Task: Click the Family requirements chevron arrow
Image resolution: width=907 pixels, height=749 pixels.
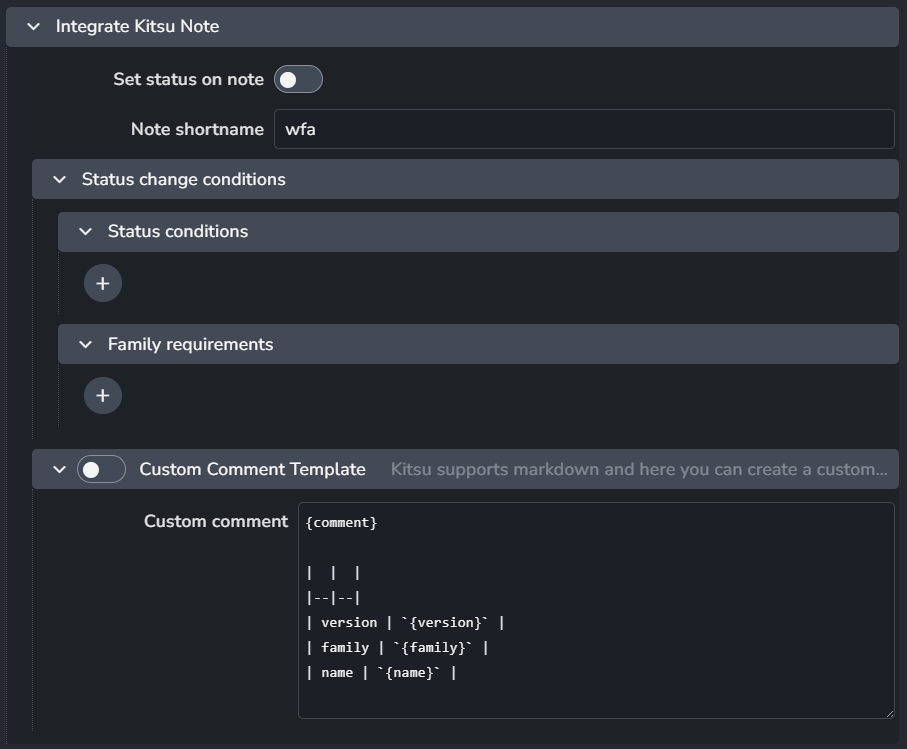Action: [x=85, y=345]
